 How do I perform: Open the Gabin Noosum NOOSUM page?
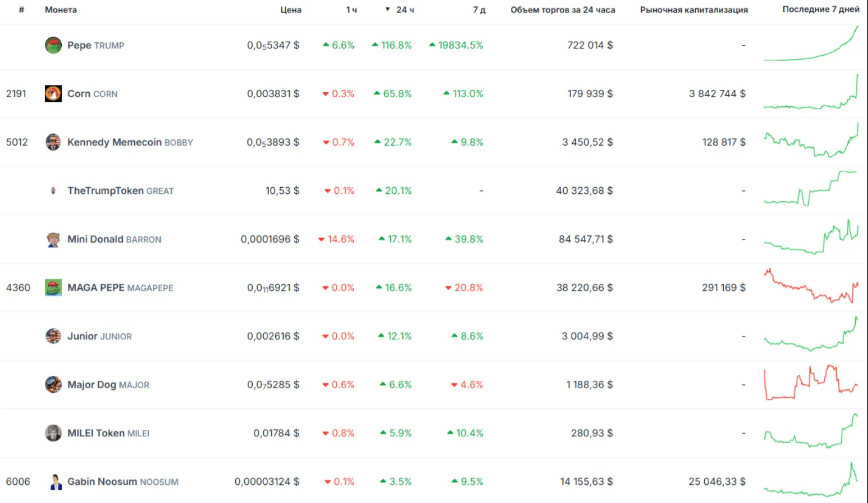[122, 481]
